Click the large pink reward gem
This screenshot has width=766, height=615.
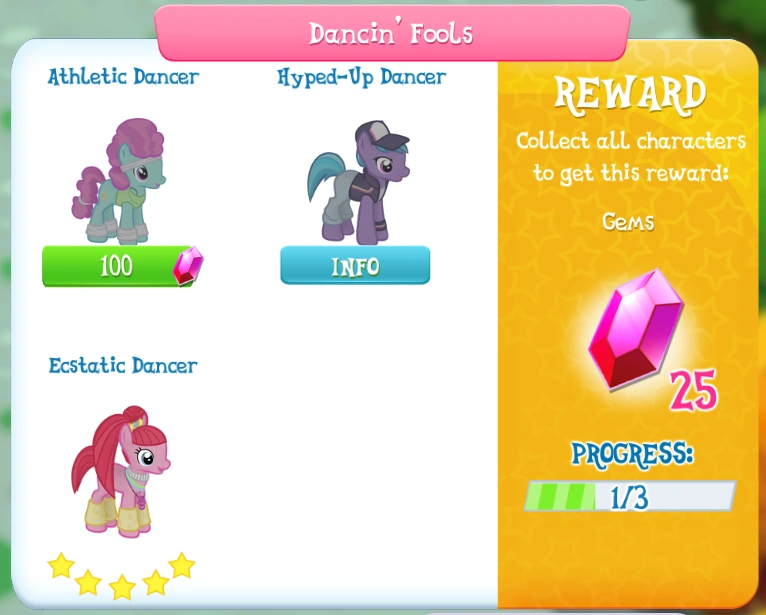pyautogui.click(x=635, y=330)
